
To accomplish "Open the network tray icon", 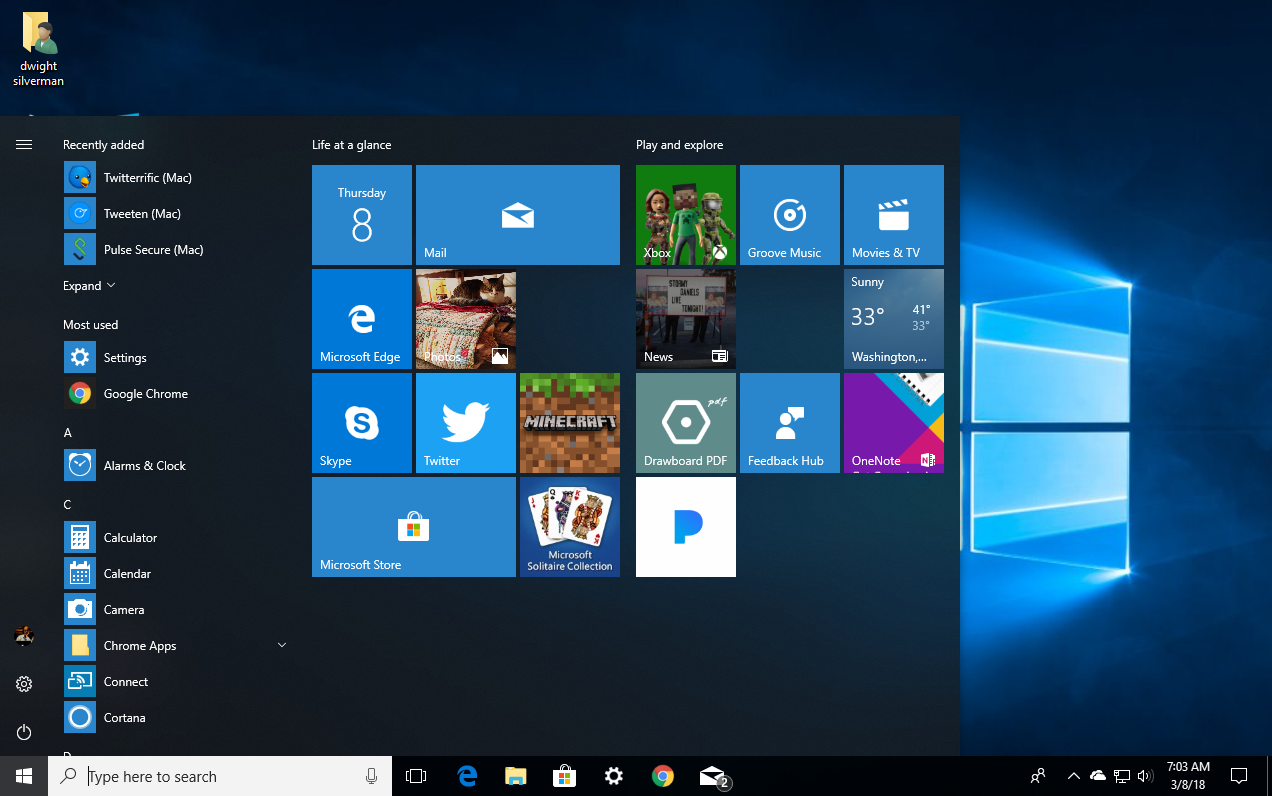I will click(1122, 776).
